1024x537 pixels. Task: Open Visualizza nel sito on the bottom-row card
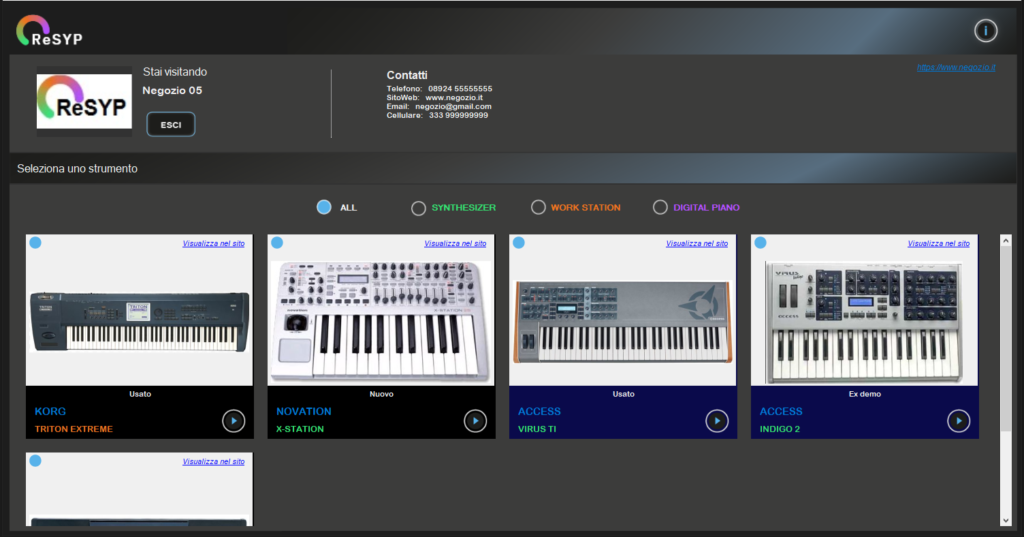coord(214,461)
